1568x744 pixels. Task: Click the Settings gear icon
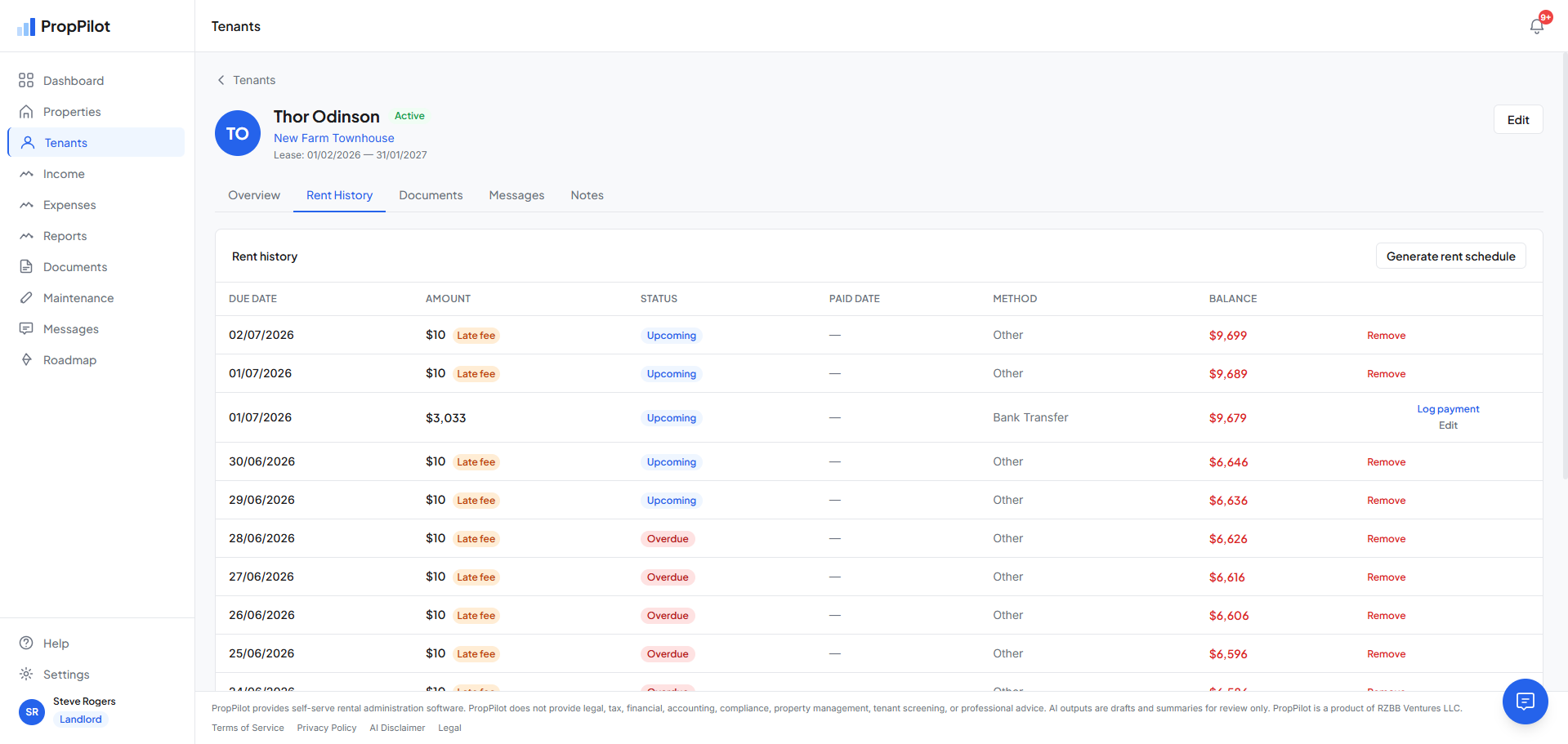(26, 674)
